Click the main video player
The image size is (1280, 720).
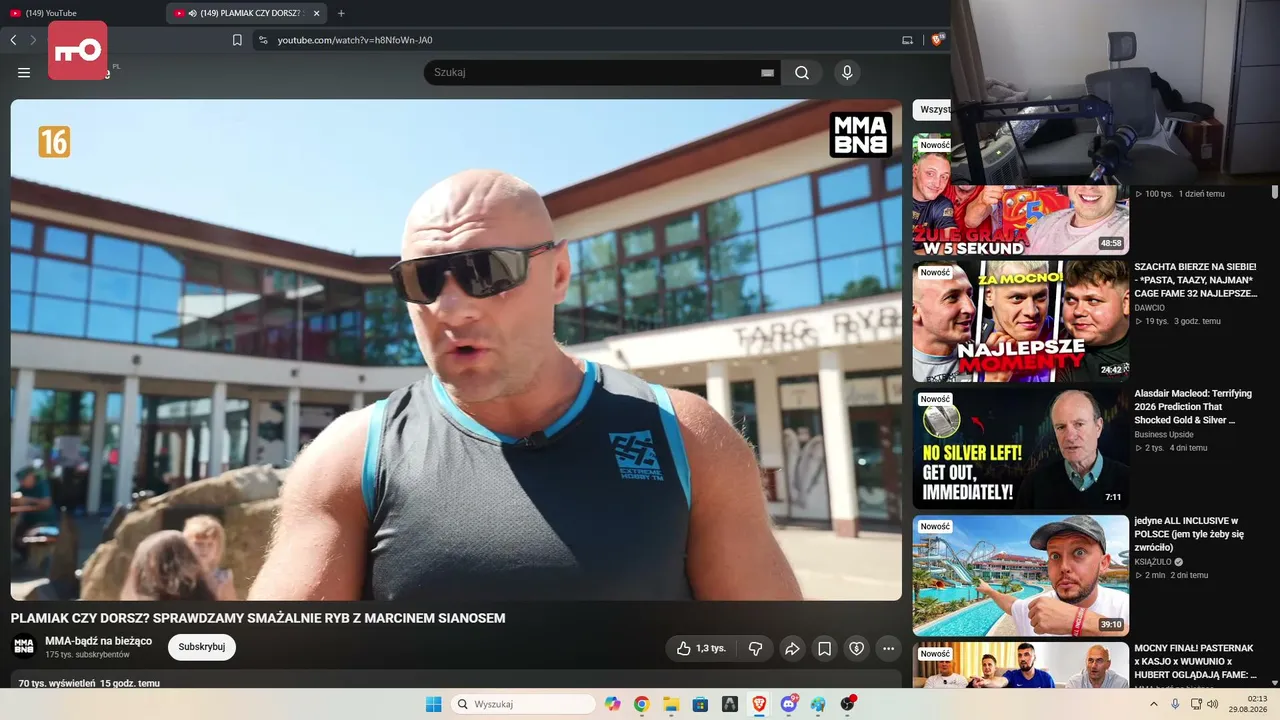tap(456, 349)
